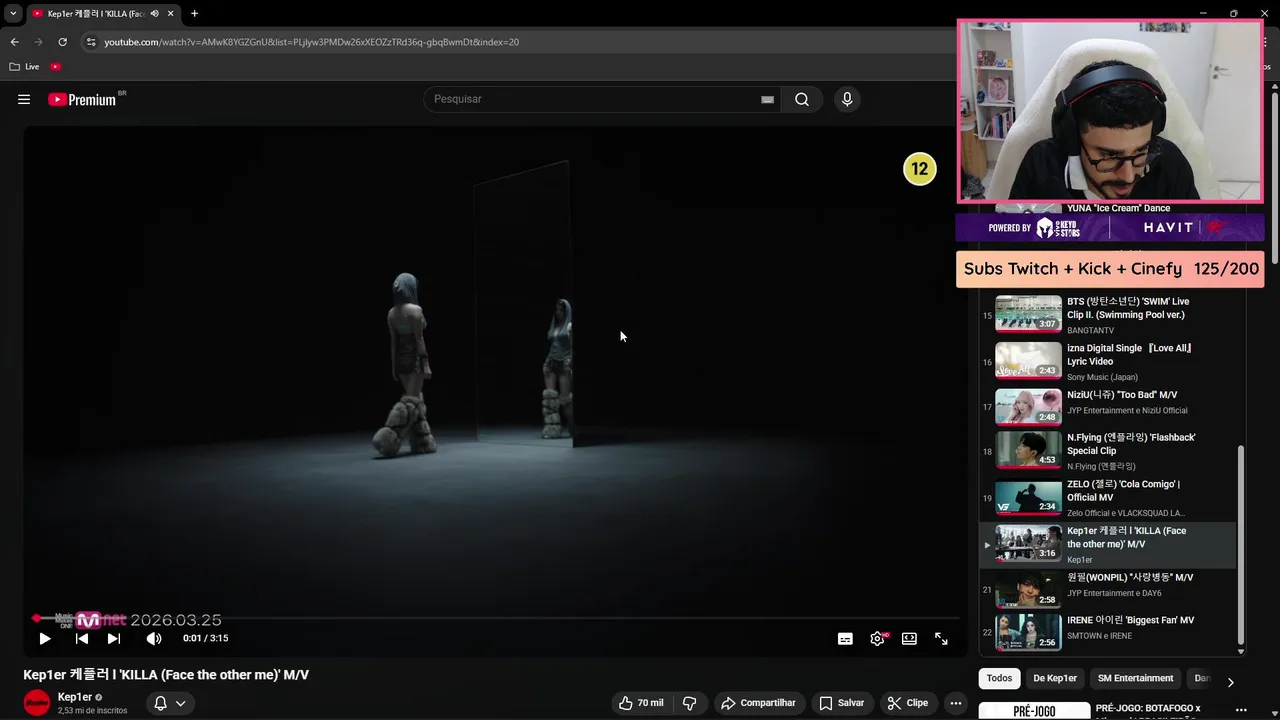Open the YouTube hamburger guide menu
The height and width of the screenshot is (720, 1280).
pyautogui.click(x=24, y=99)
